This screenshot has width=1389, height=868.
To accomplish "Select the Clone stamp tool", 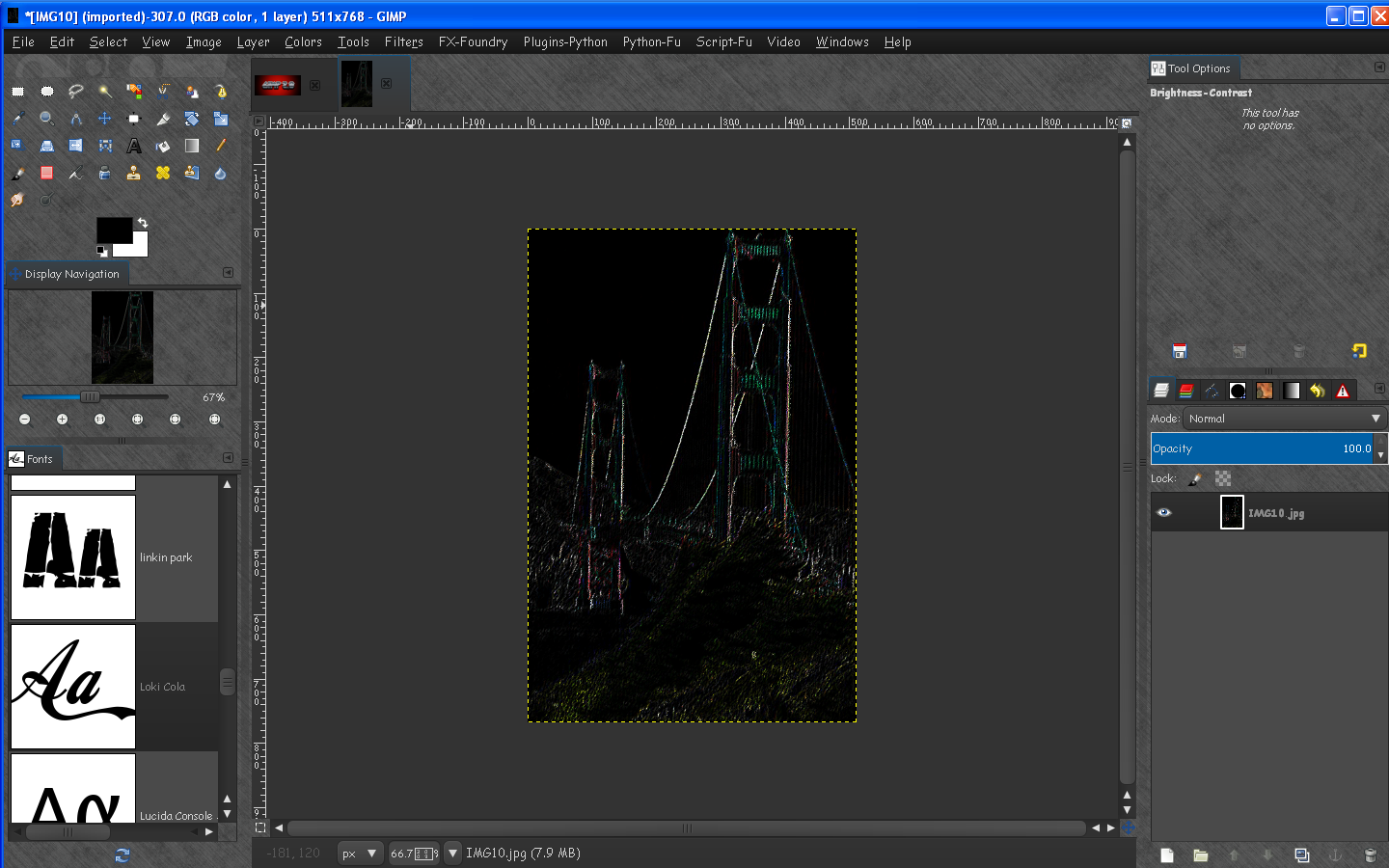I will pos(133,173).
